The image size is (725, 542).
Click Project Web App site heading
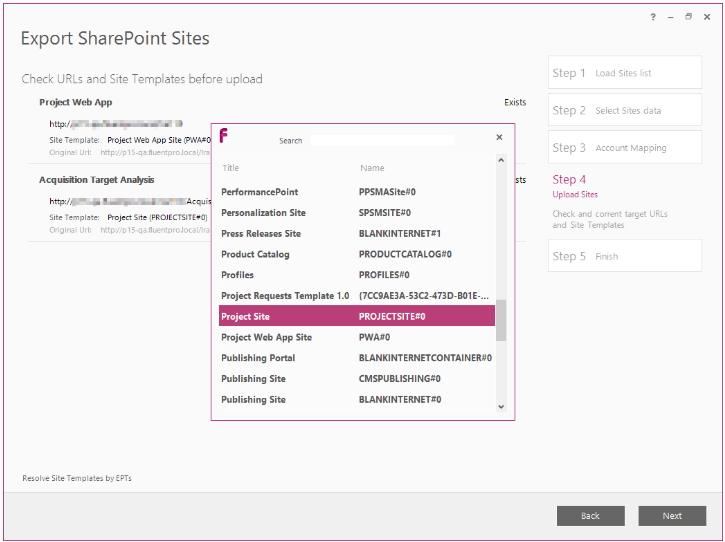click(75, 102)
